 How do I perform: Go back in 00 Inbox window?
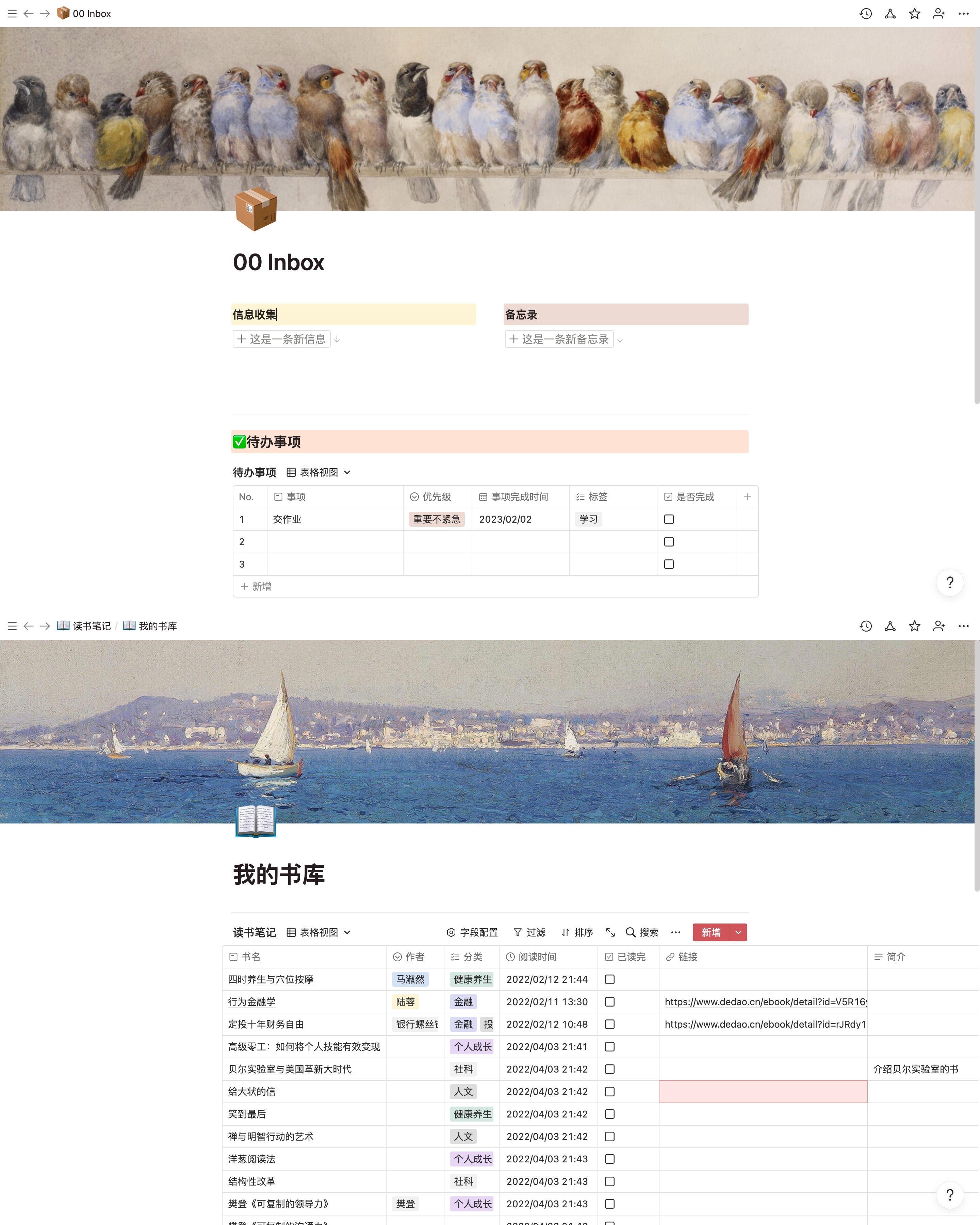coord(28,14)
